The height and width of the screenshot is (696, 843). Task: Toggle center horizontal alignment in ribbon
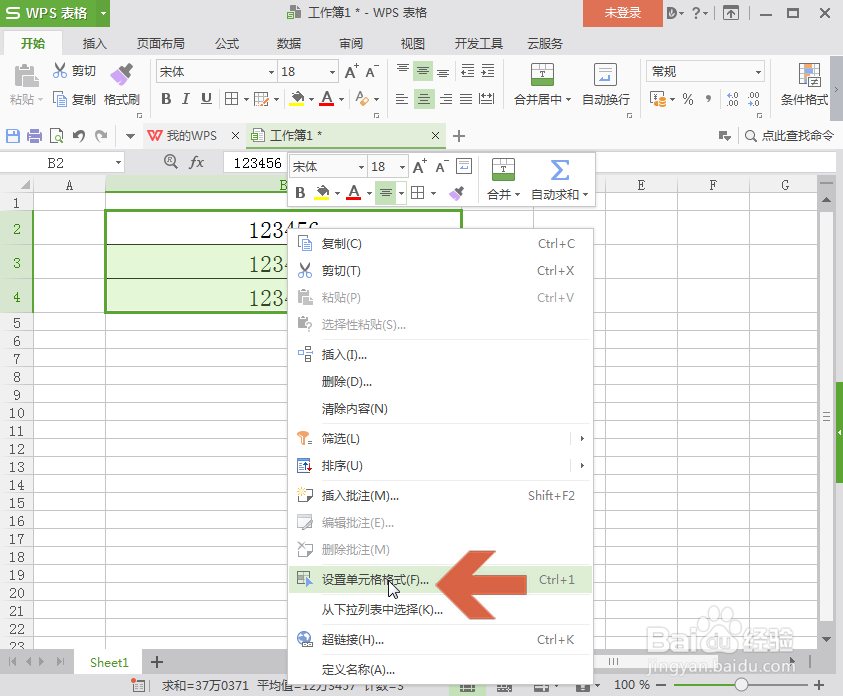click(424, 99)
